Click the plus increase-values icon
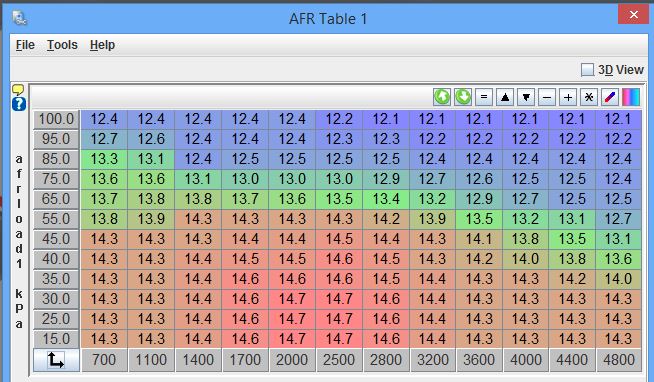 [568, 97]
